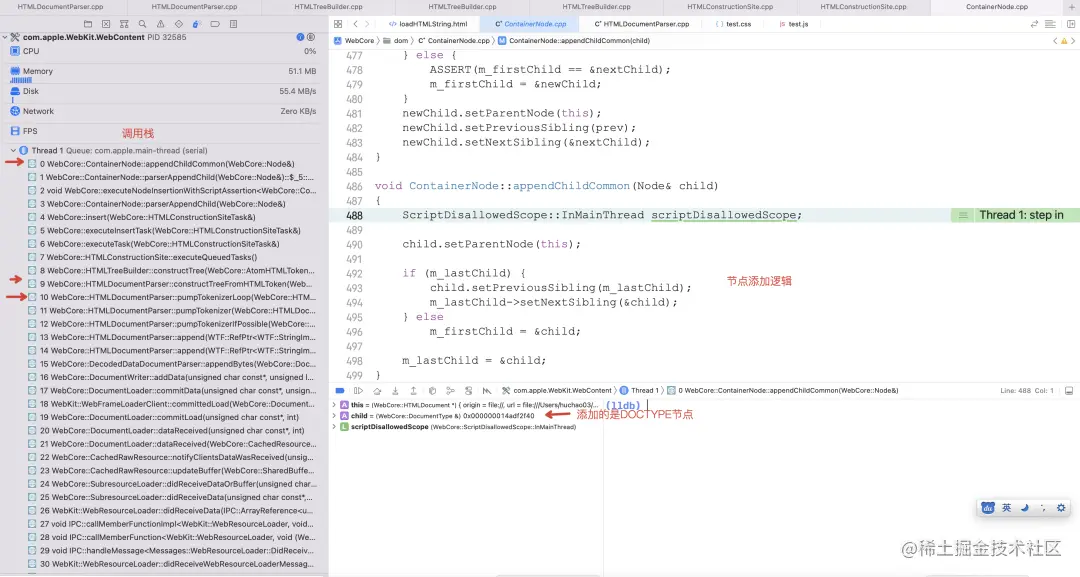Hide the debug area panel button
The height and width of the screenshot is (577, 1080).
pos(1069,390)
